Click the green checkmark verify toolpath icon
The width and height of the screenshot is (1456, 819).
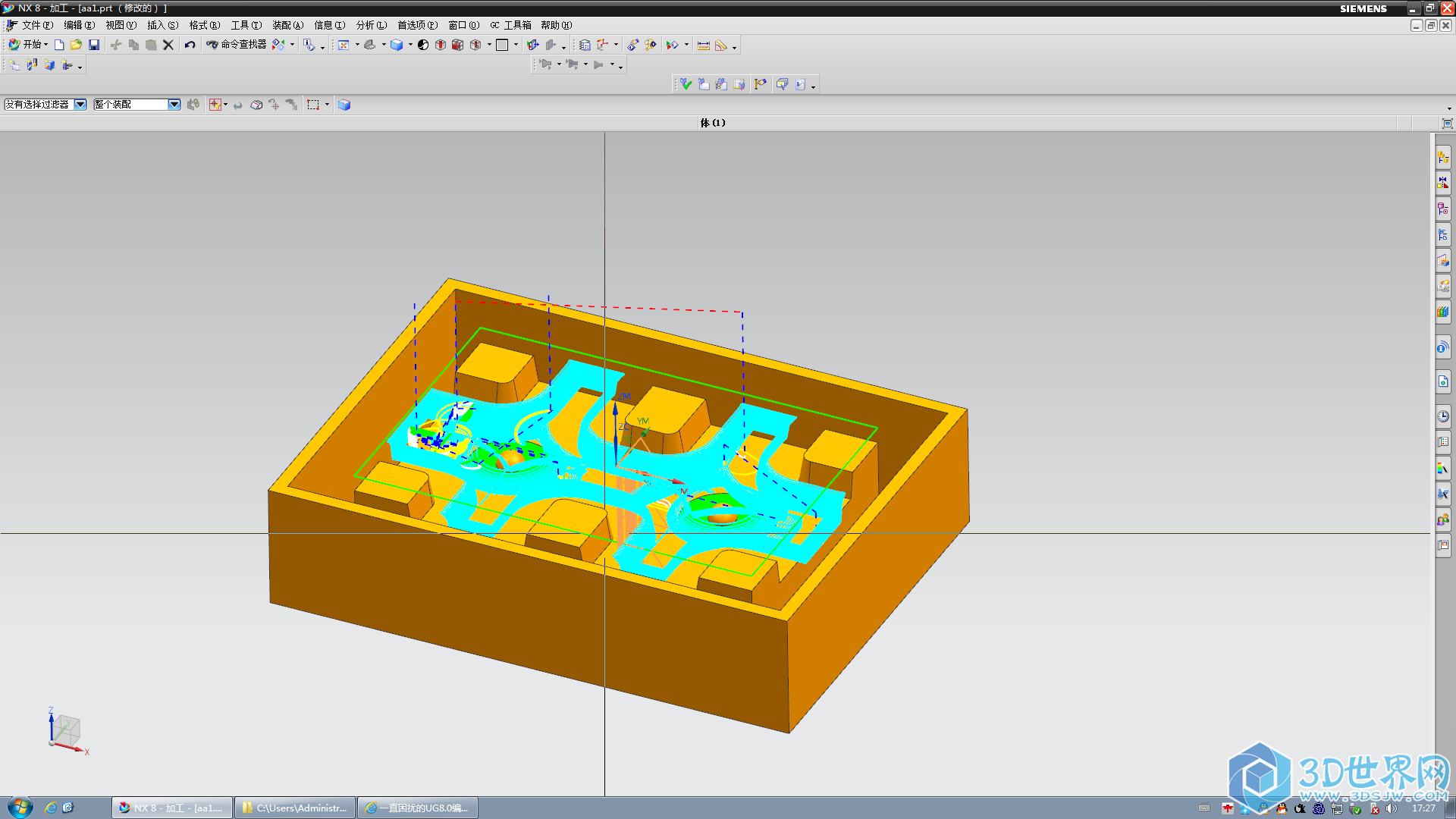pos(686,84)
